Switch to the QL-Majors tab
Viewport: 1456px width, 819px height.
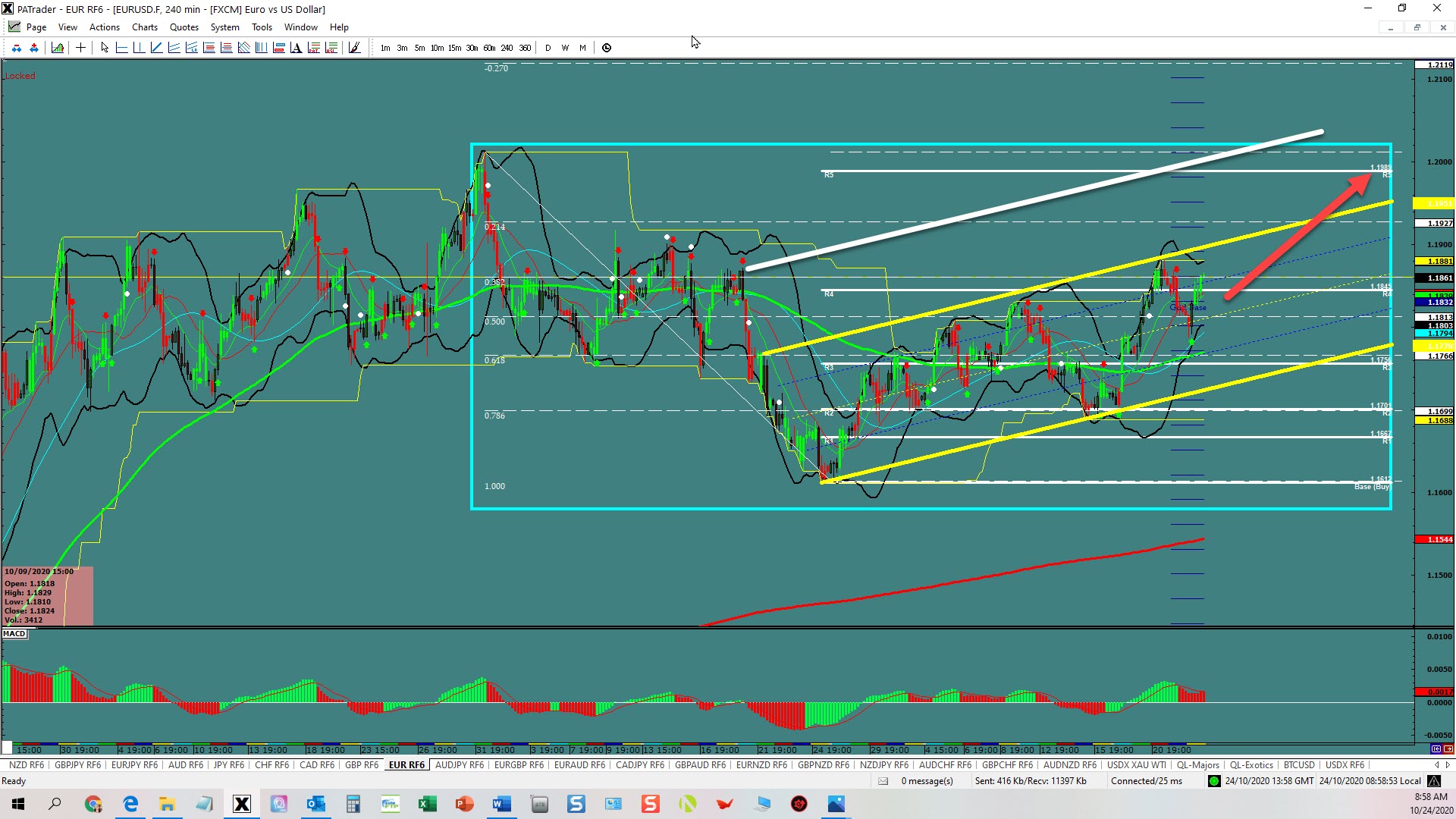coord(1198,765)
